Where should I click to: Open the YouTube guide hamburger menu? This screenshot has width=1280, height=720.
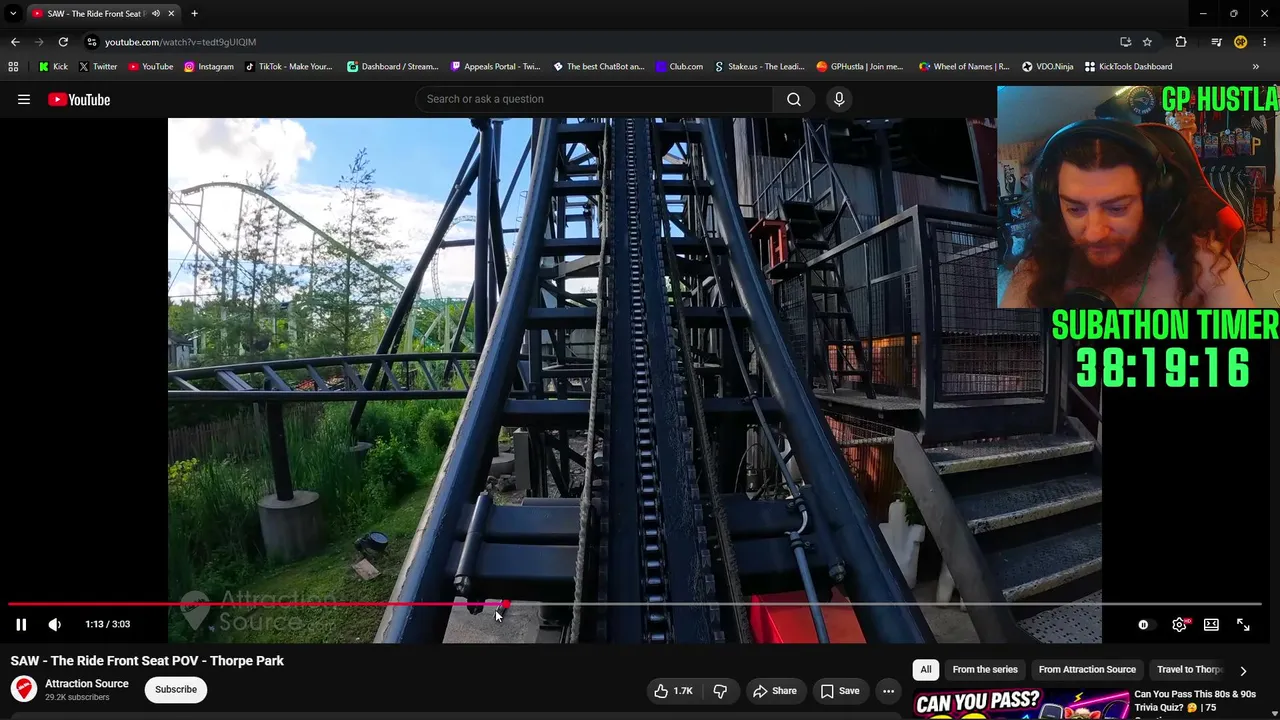[24, 99]
